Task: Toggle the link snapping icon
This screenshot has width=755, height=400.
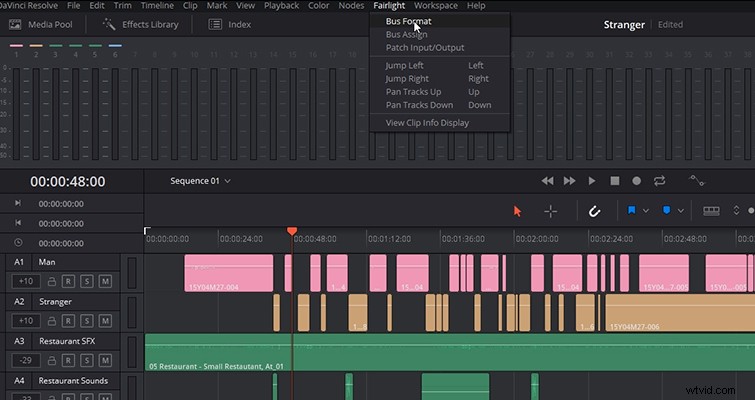Action: (x=595, y=211)
